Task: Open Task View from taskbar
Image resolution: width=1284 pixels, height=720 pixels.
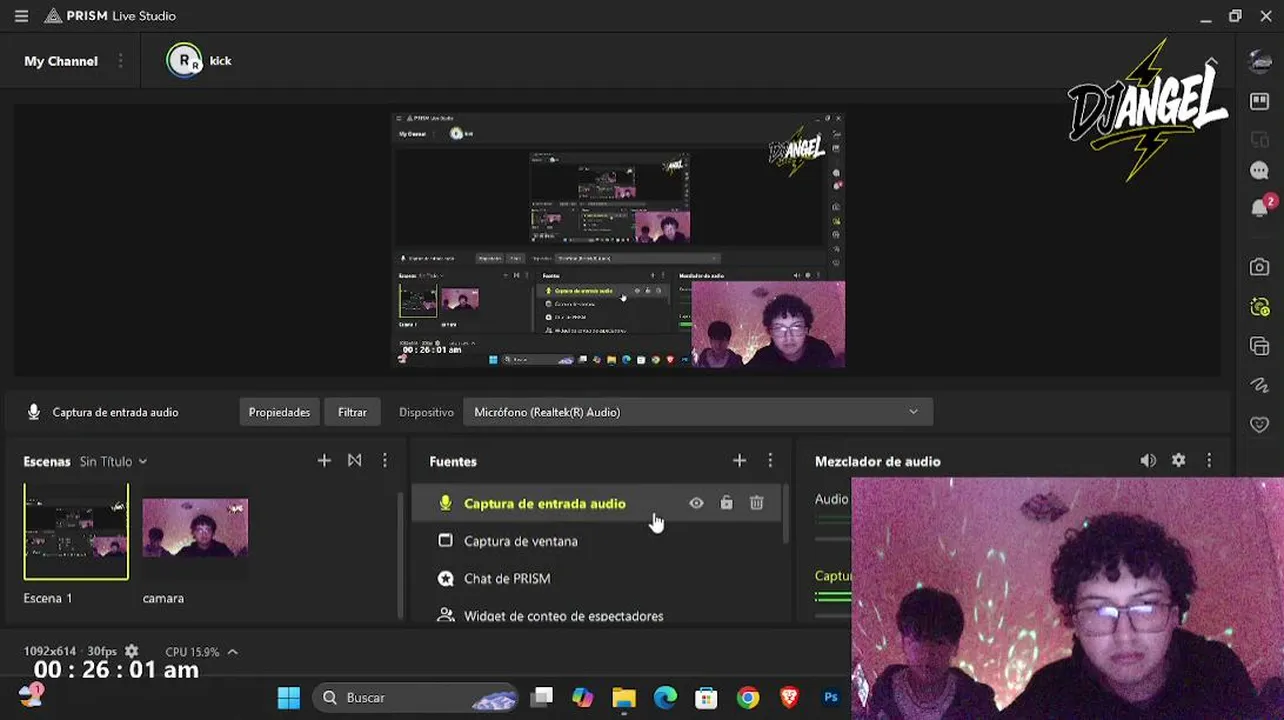Action: (541, 697)
